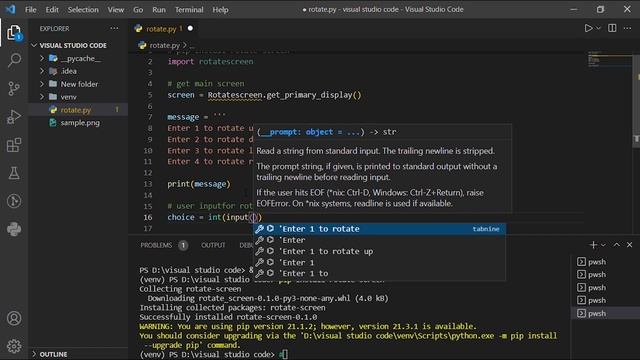Open the Source Control view
This screenshot has height=360, width=640.
[x=14, y=88]
